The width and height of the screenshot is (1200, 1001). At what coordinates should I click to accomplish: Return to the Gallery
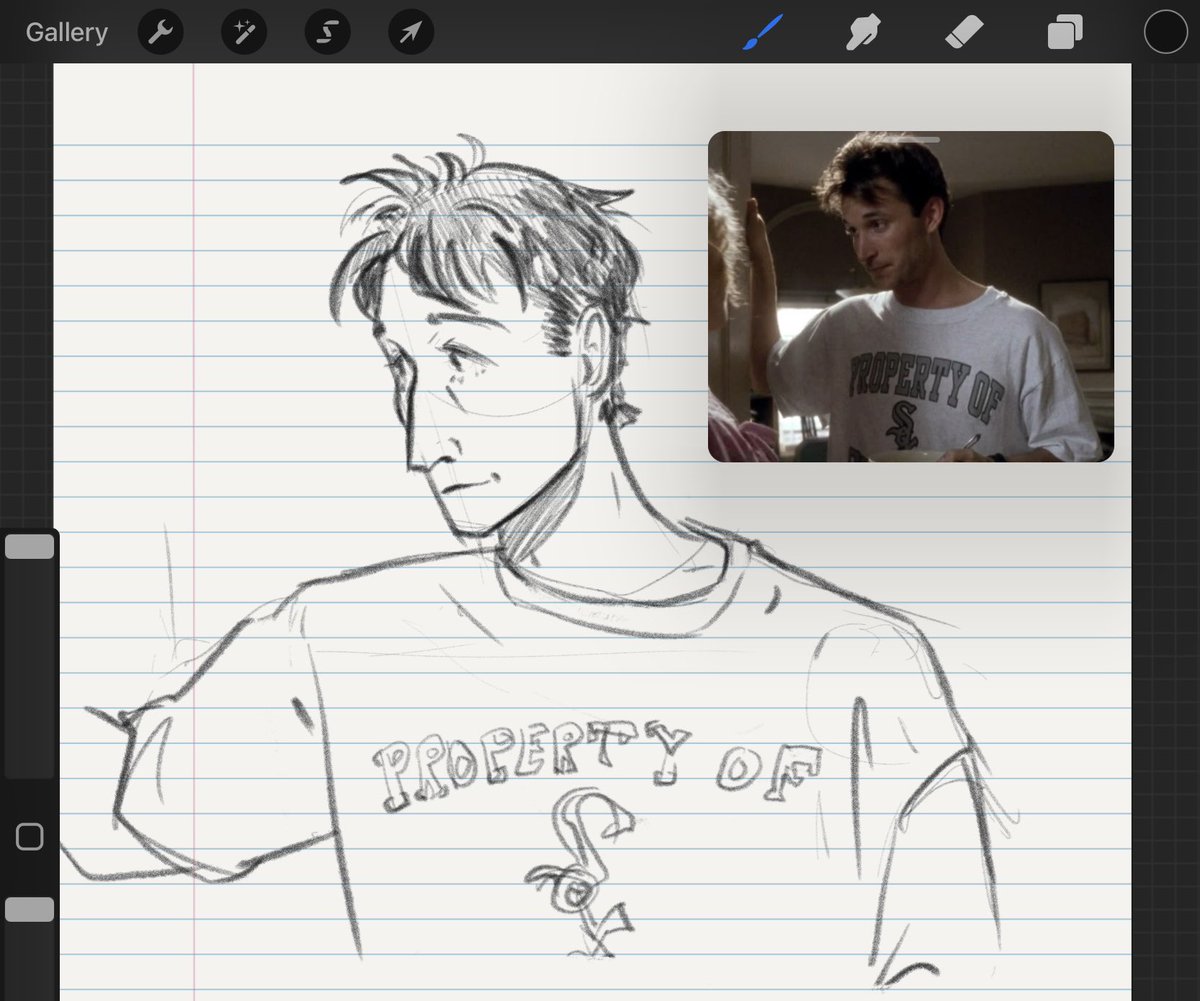66,32
